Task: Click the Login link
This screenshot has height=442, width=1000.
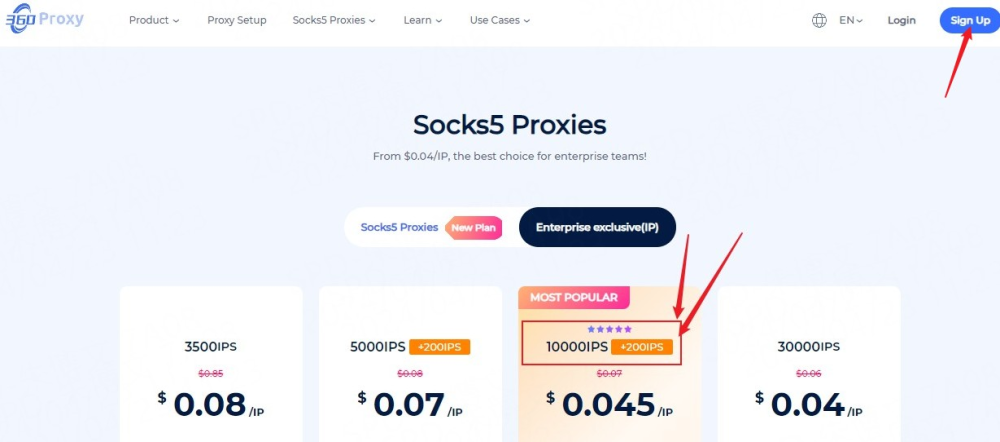Action: (x=901, y=20)
